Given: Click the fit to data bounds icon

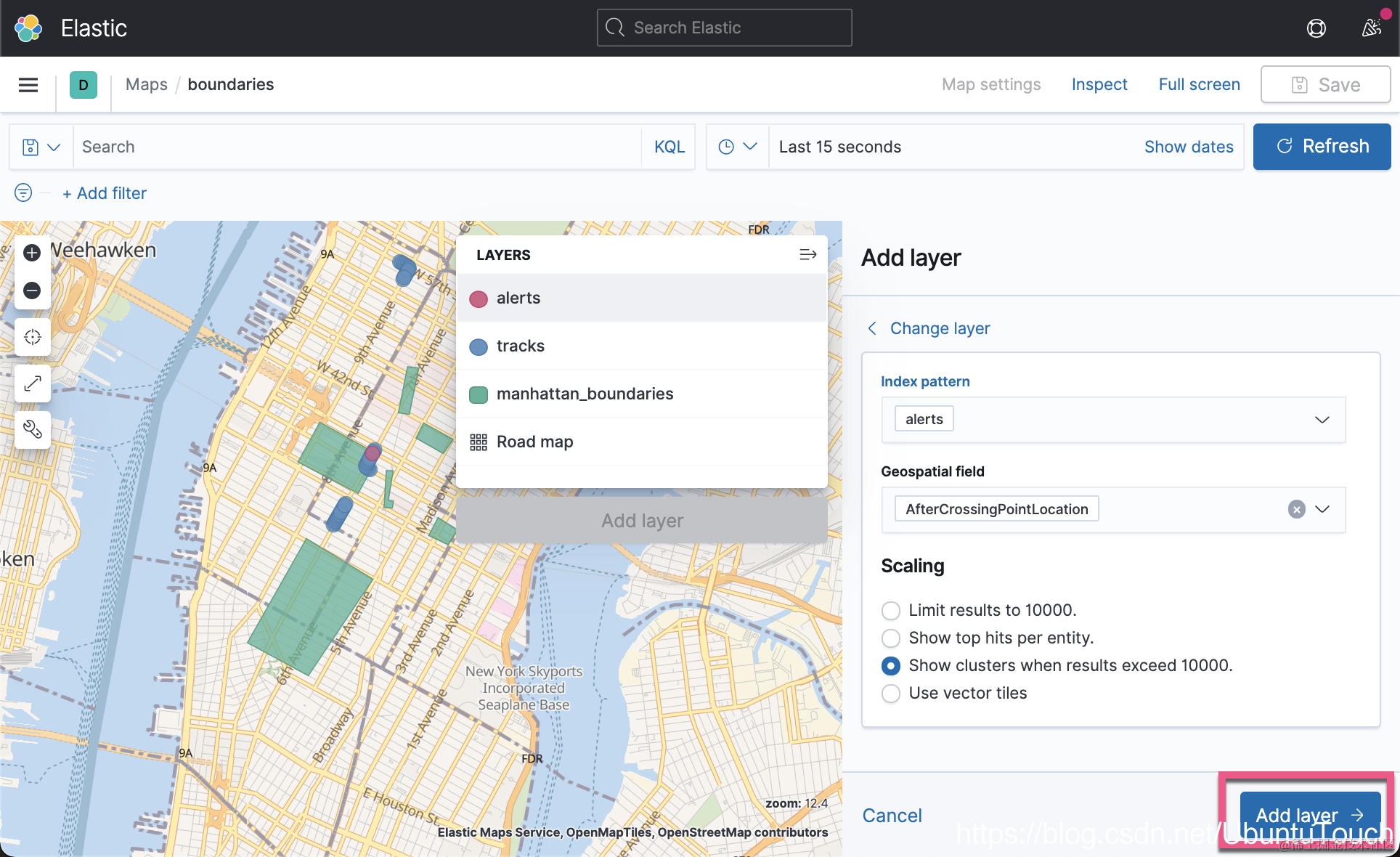Looking at the screenshot, I should [32, 337].
